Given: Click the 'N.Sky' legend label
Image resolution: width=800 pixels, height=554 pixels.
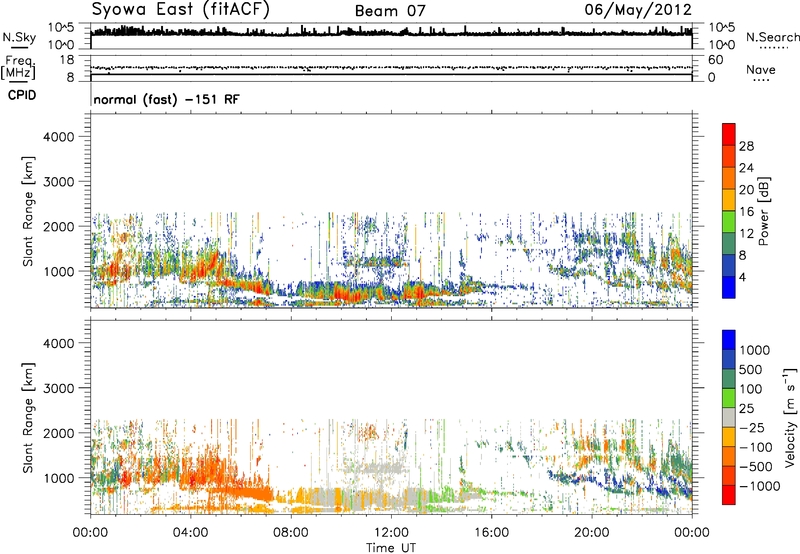Looking at the screenshot, I should pos(19,37).
